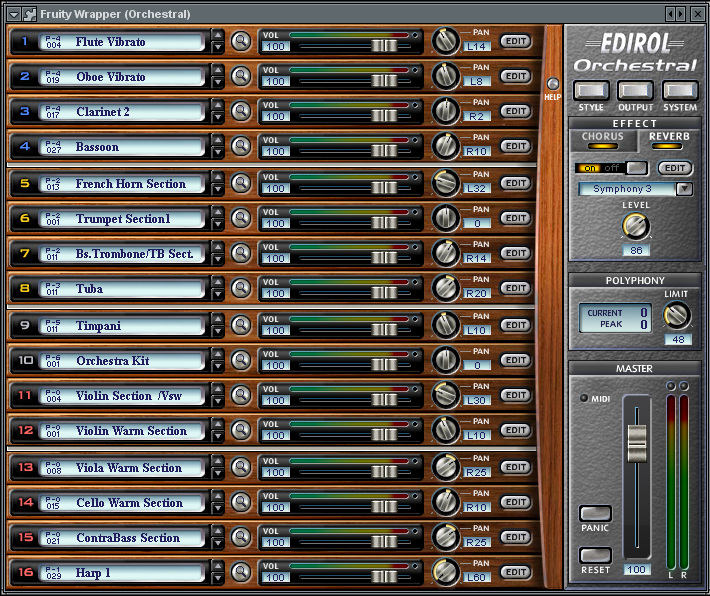710x596 pixels.
Task: Click the master volume value 100 field
Action: point(636,569)
